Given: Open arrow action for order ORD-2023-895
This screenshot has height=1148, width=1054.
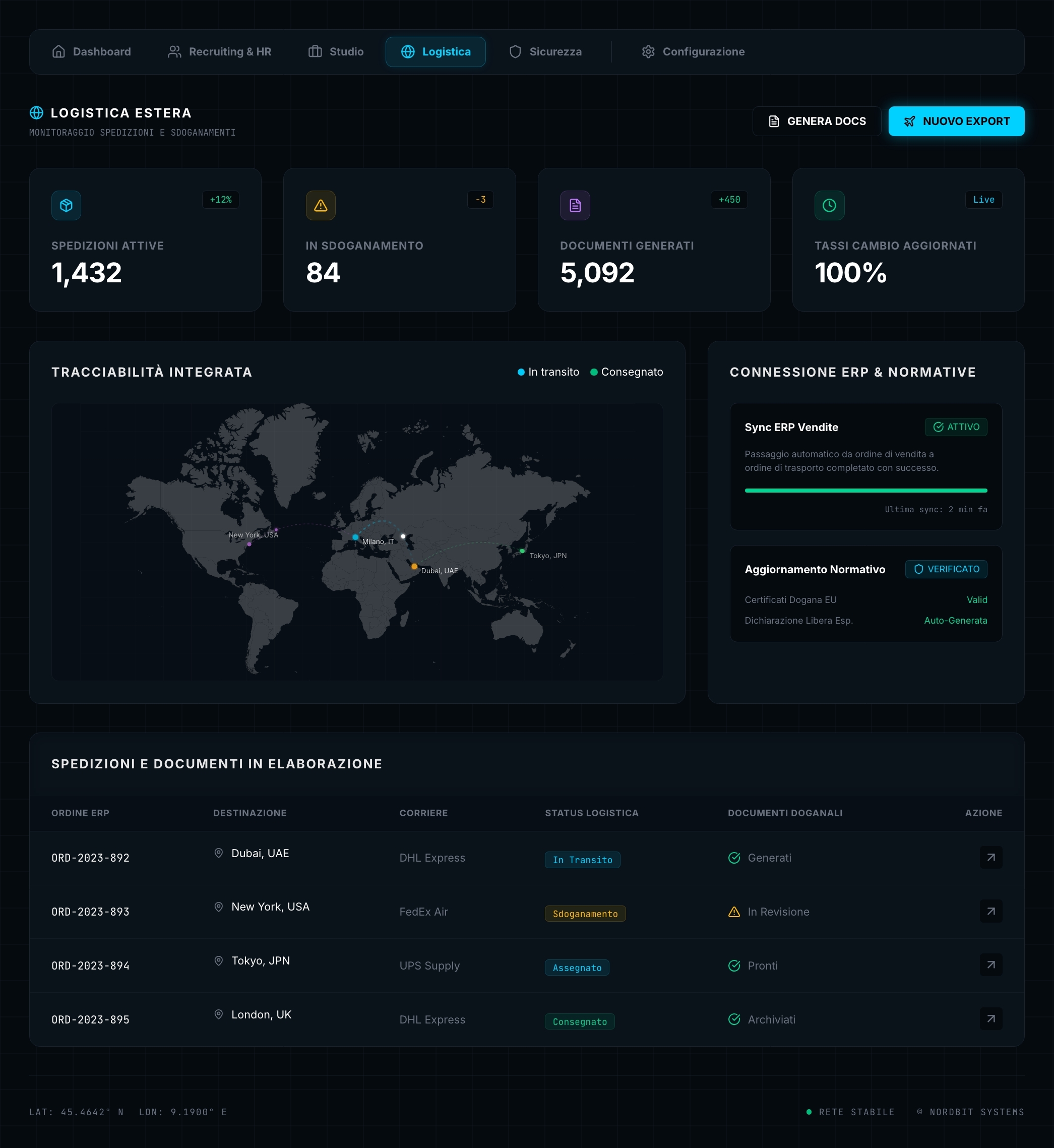Looking at the screenshot, I should pyautogui.click(x=990, y=1019).
